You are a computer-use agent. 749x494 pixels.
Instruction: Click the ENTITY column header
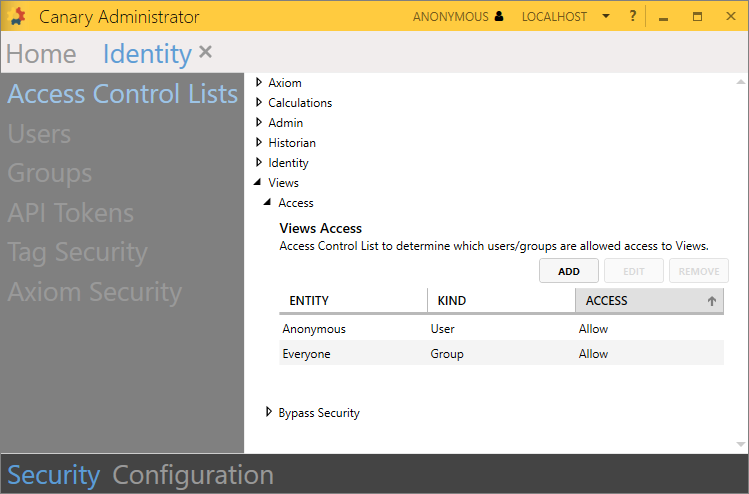point(352,300)
